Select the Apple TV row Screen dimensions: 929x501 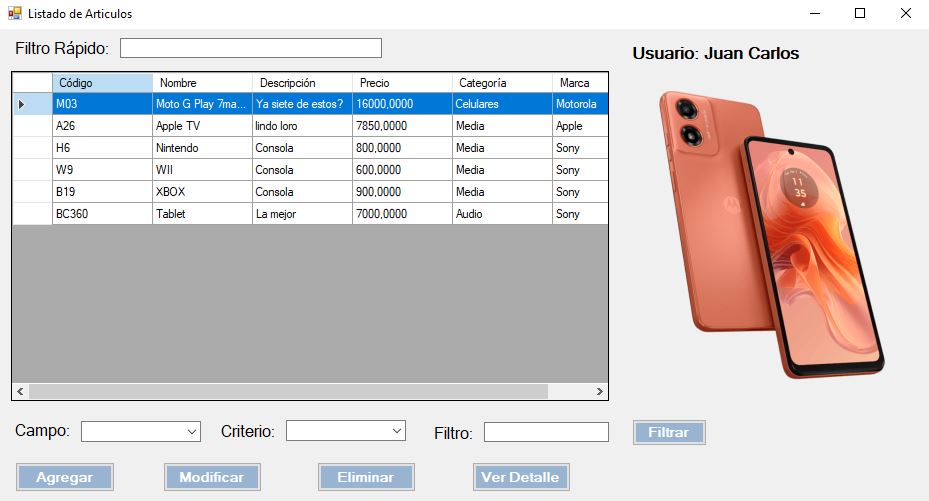click(202, 126)
